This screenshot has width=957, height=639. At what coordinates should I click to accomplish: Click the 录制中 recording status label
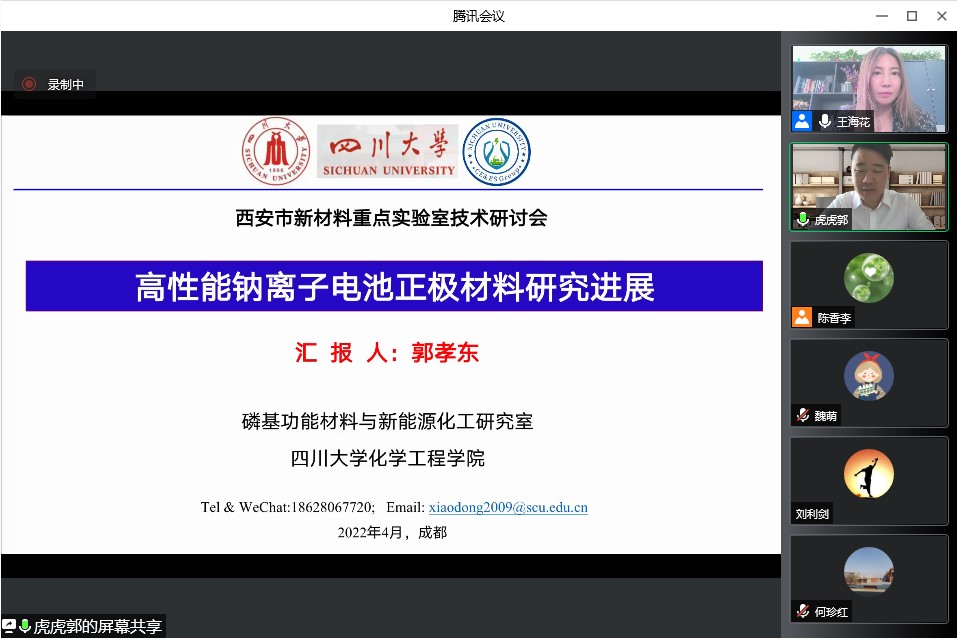[66, 85]
